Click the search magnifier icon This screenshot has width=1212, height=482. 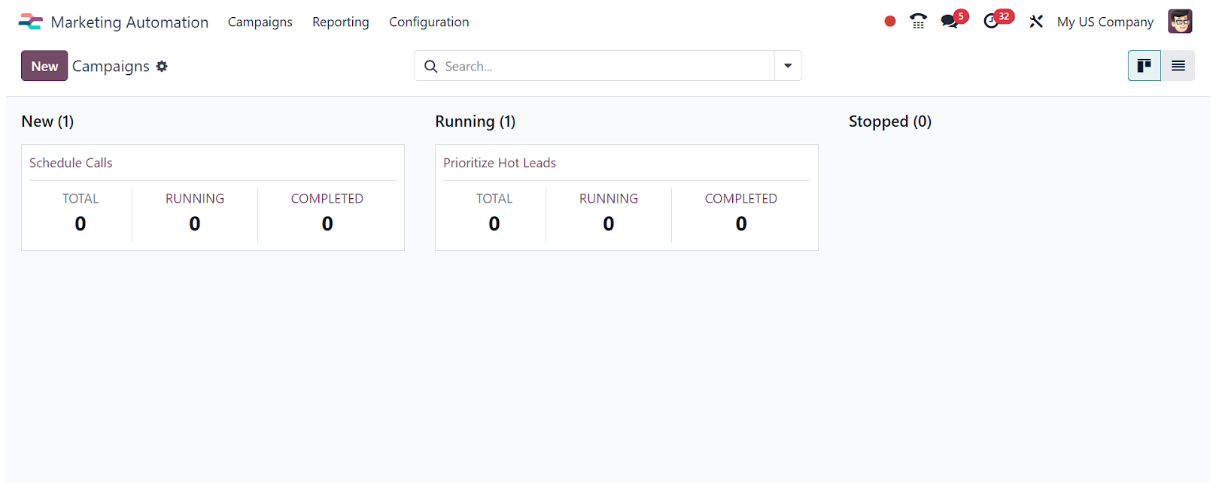pos(431,66)
